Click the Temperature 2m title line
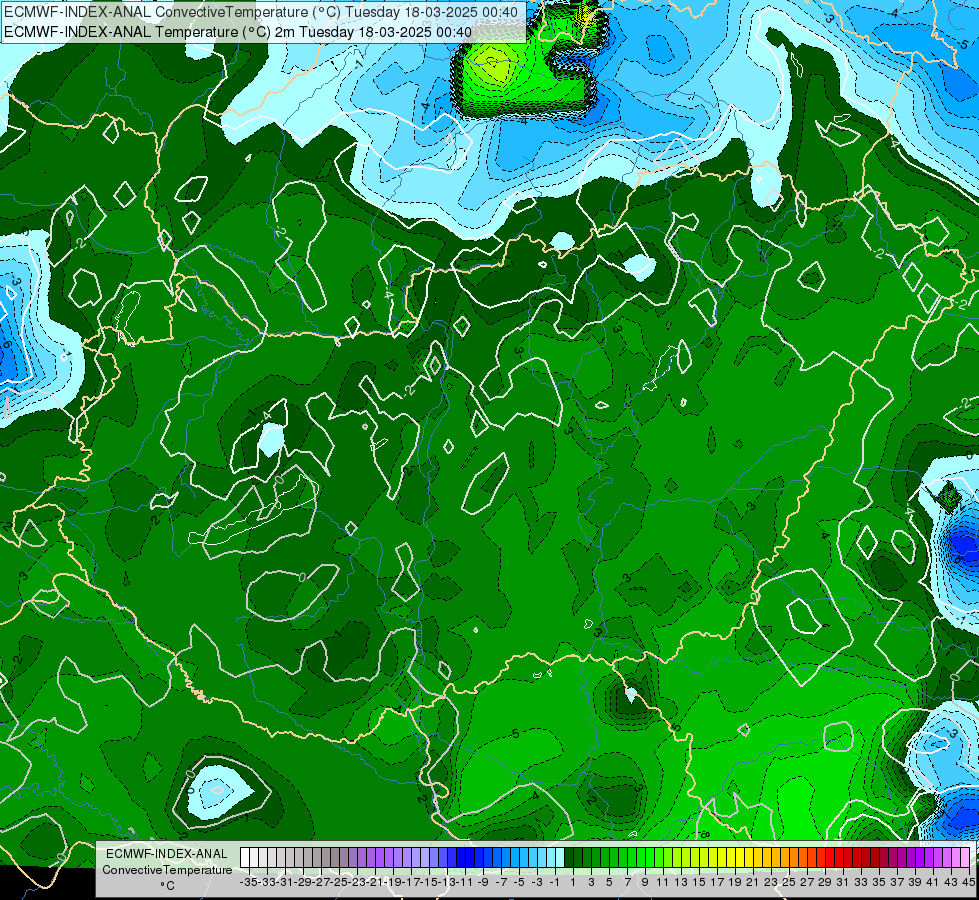979x900 pixels. (x=237, y=32)
